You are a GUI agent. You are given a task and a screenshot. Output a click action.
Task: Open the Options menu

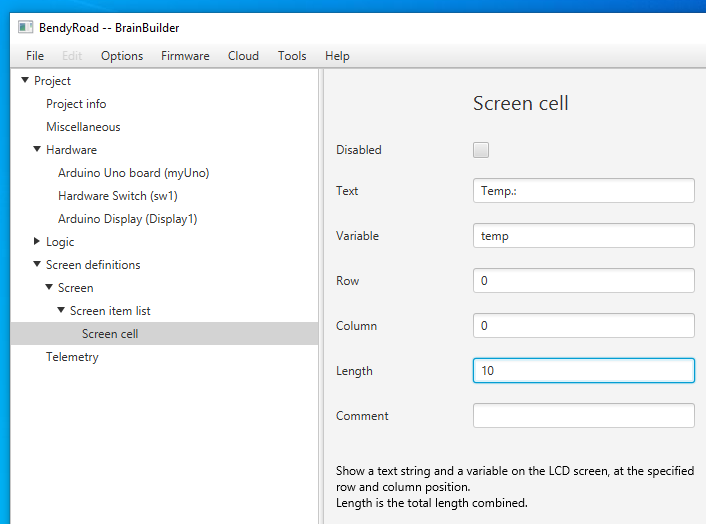(x=122, y=56)
